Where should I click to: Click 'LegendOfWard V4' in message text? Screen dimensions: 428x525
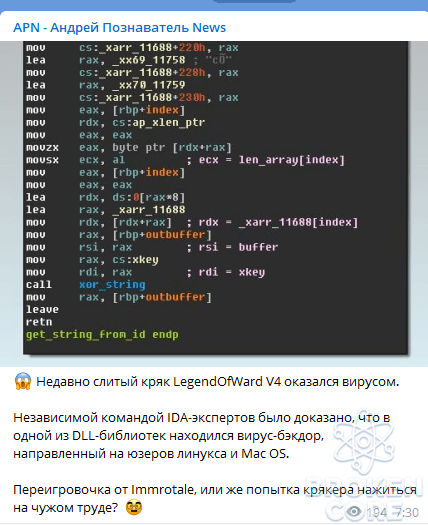click(x=227, y=382)
